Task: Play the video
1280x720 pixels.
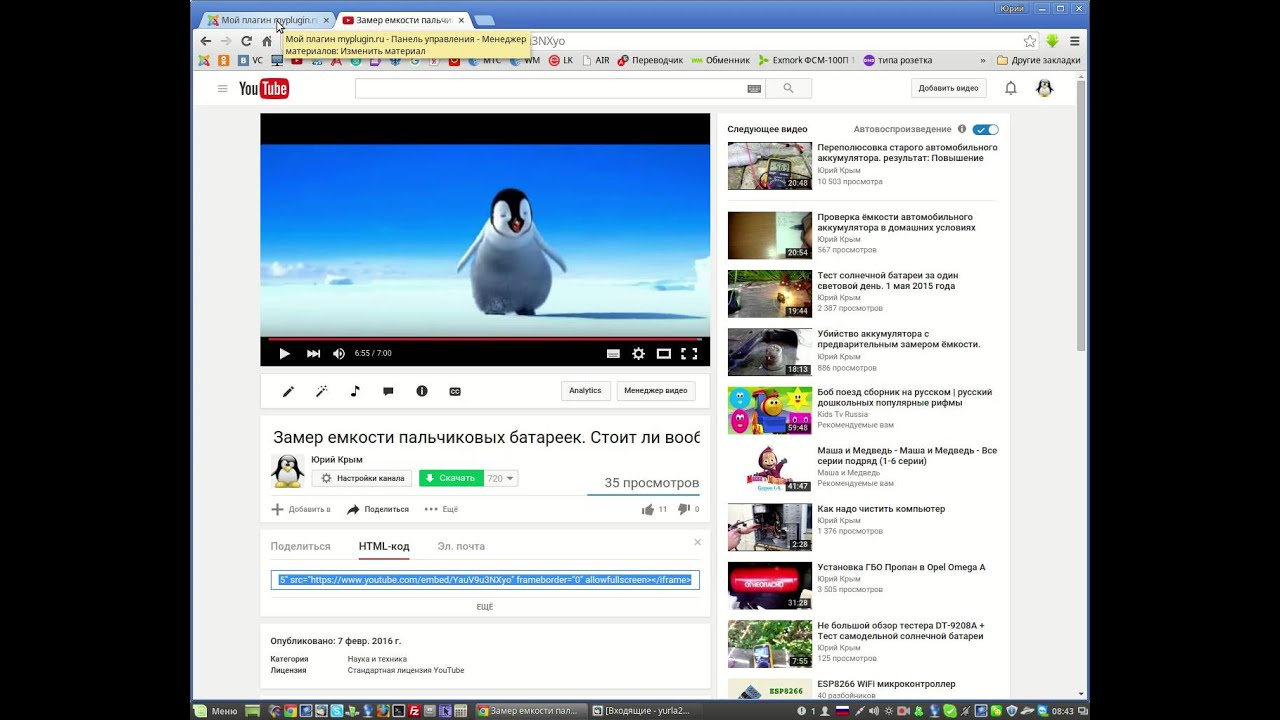Action: pyautogui.click(x=284, y=354)
